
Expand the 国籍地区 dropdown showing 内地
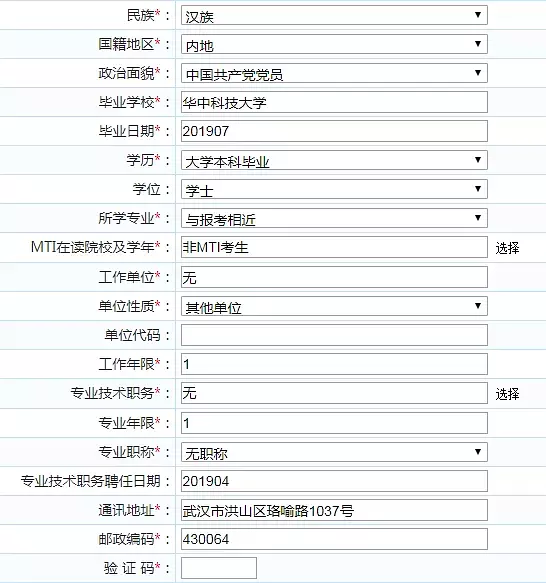[x=334, y=44]
